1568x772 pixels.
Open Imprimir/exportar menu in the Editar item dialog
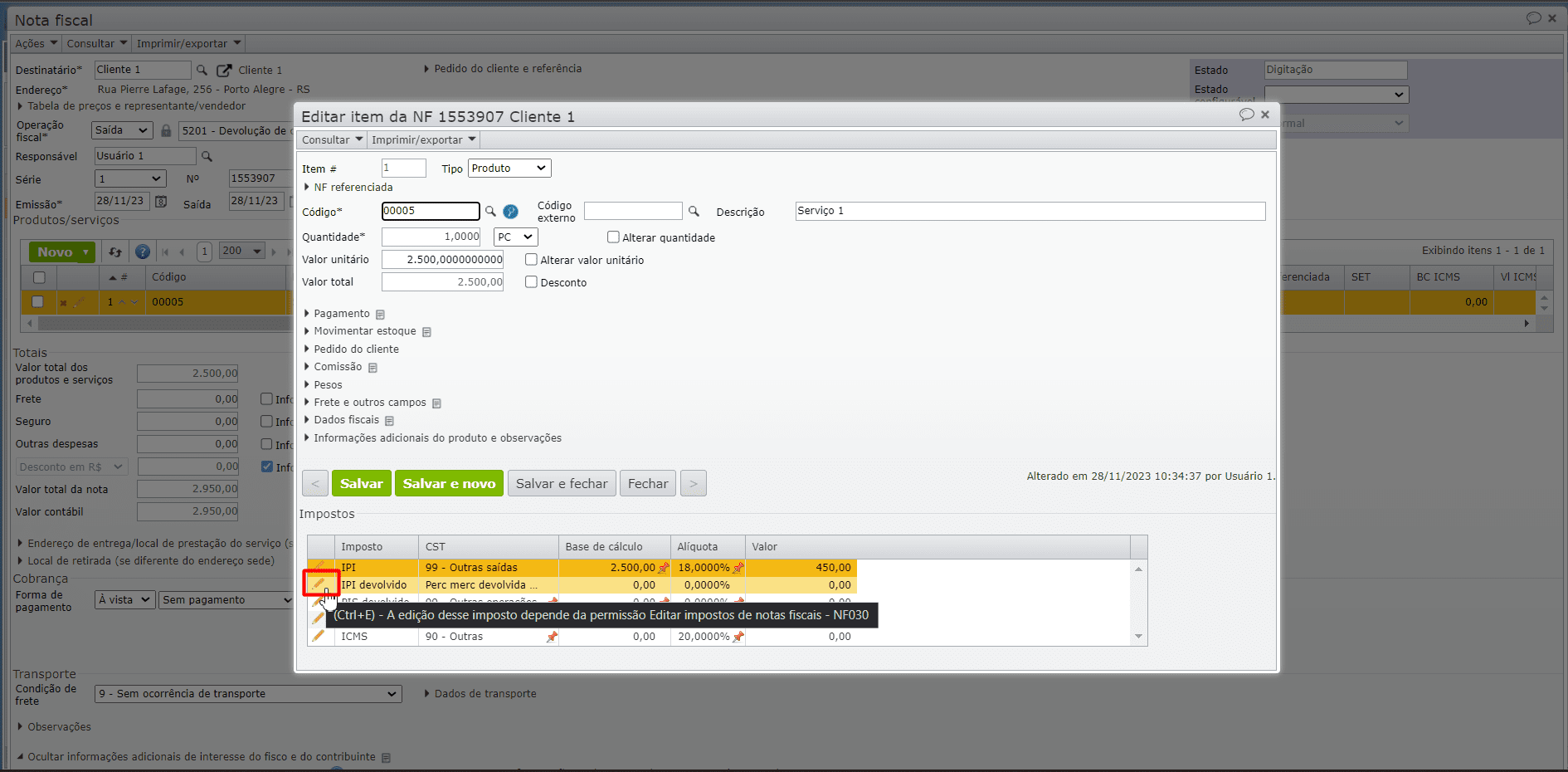click(424, 140)
